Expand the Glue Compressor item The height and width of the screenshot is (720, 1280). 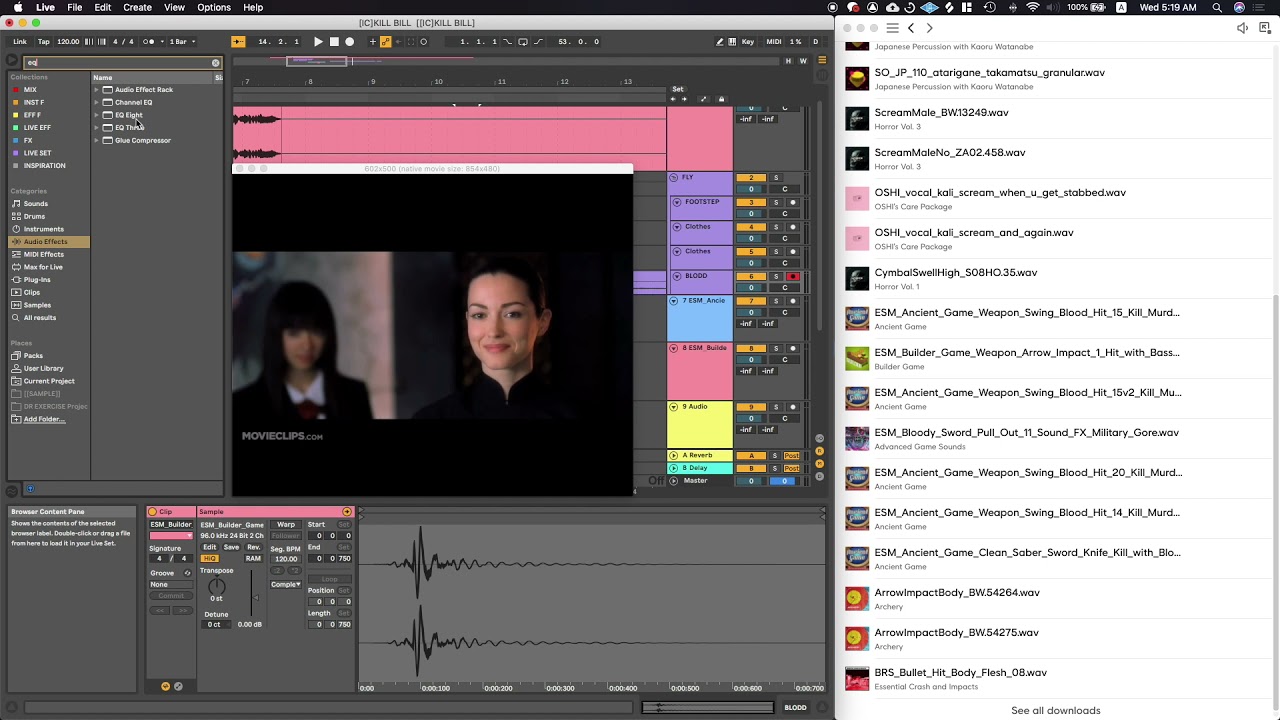pyautogui.click(x=97, y=140)
